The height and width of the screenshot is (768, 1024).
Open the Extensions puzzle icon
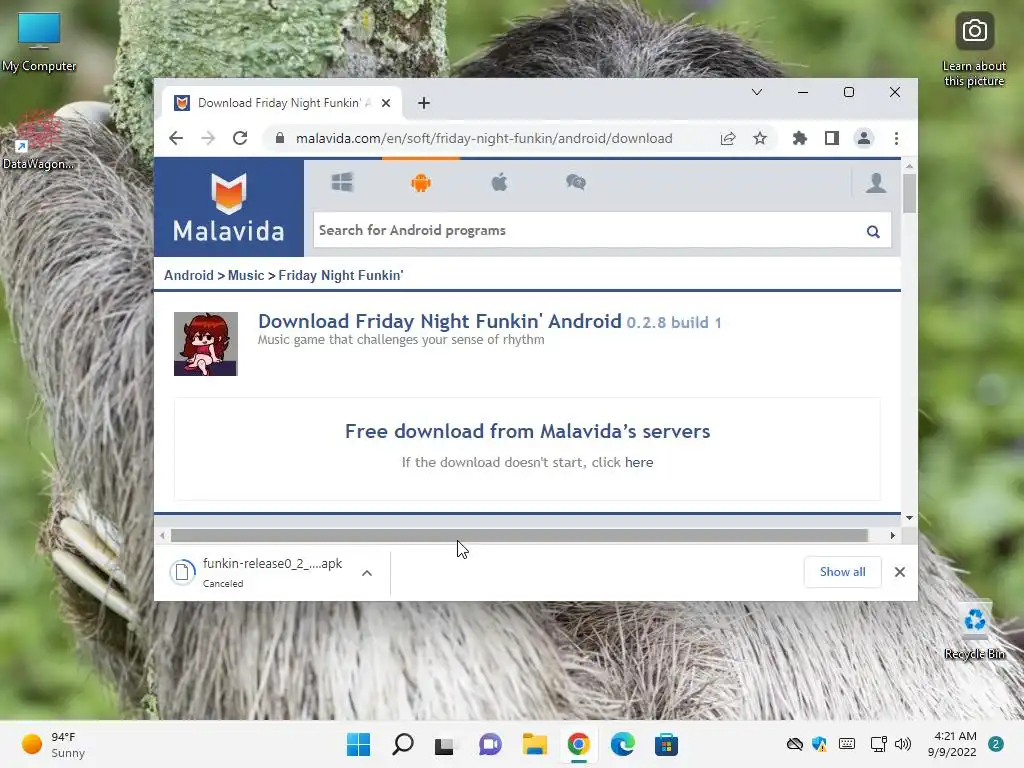point(799,138)
